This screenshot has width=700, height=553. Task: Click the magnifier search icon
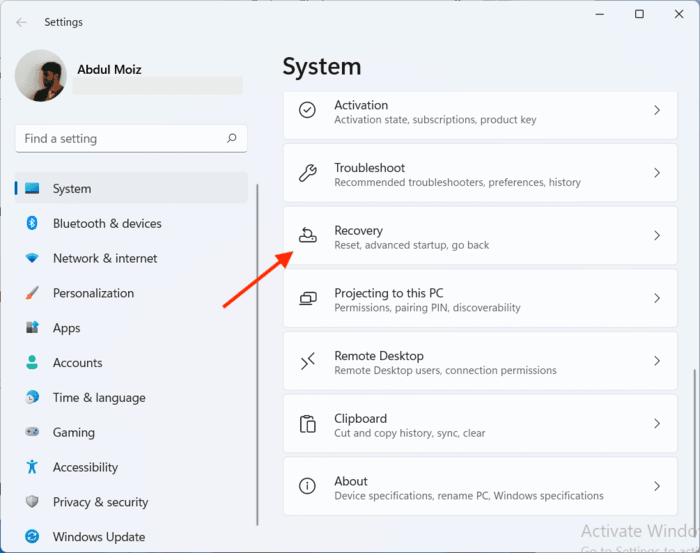(232, 138)
